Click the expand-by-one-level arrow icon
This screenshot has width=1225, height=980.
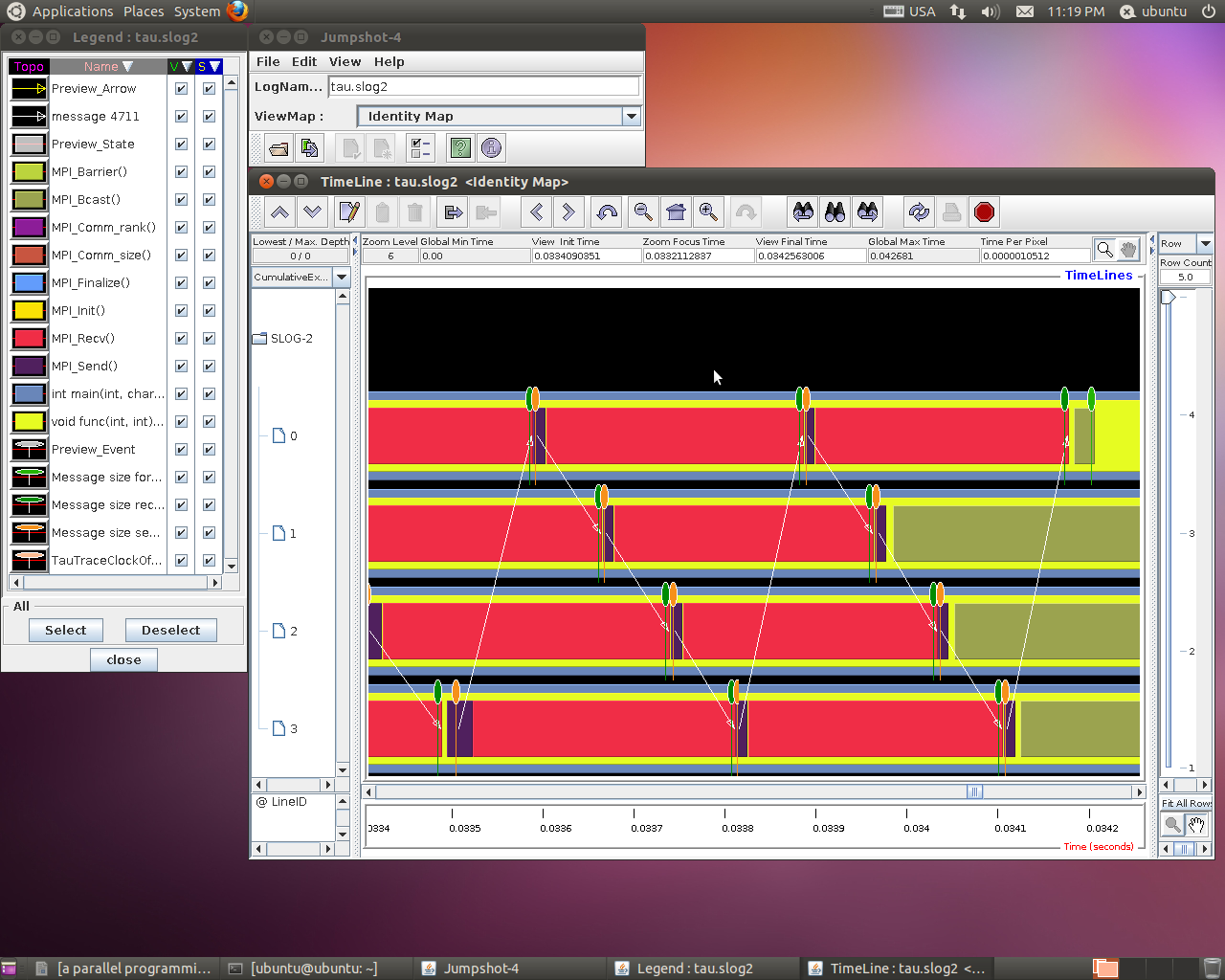pos(454,212)
